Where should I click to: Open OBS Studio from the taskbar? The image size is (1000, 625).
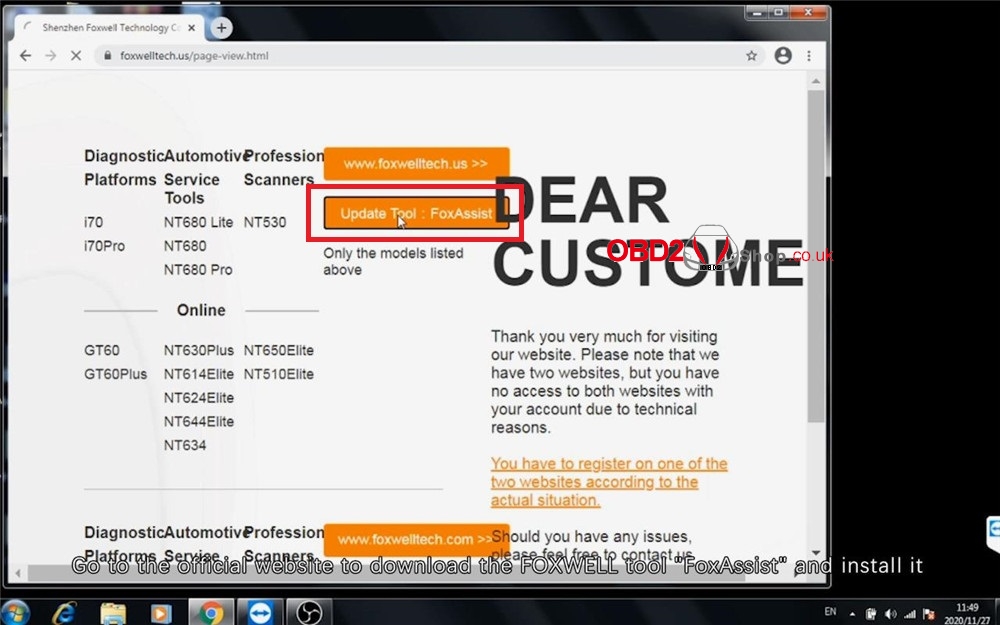308,611
